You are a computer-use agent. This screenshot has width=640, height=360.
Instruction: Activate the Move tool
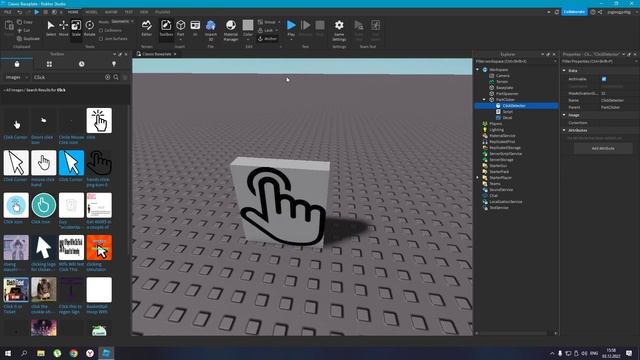[64, 28]
